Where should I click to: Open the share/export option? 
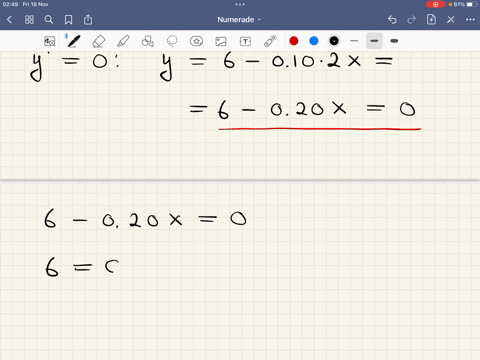(x=88, y=20)
